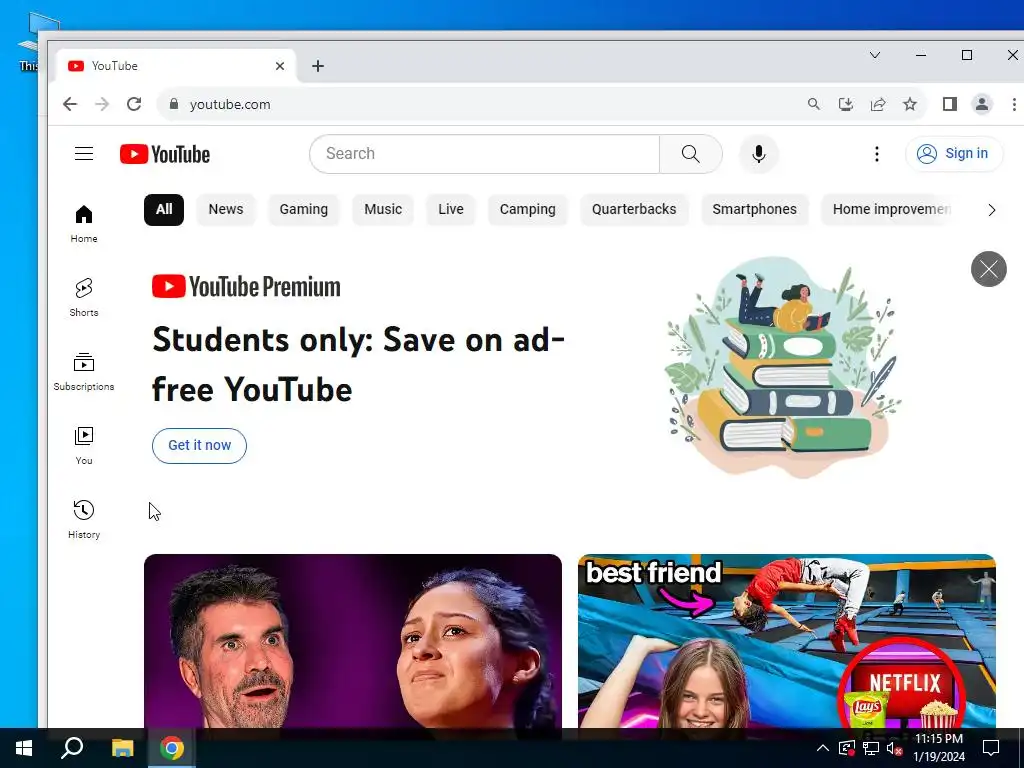Select the News filter chip
The width and height of the screenshot is (1024, 768).
(226, 209)
